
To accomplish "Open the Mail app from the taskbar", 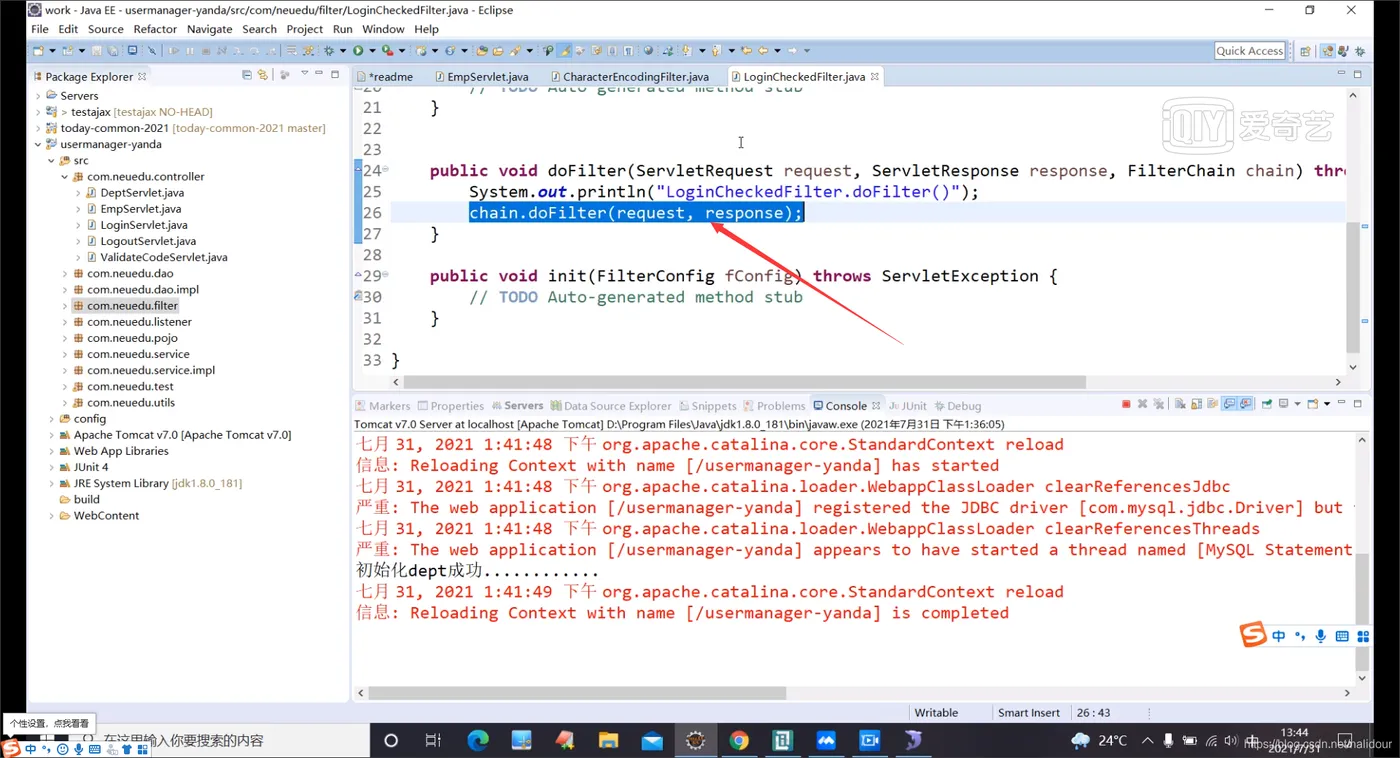I will coord(652,740).
